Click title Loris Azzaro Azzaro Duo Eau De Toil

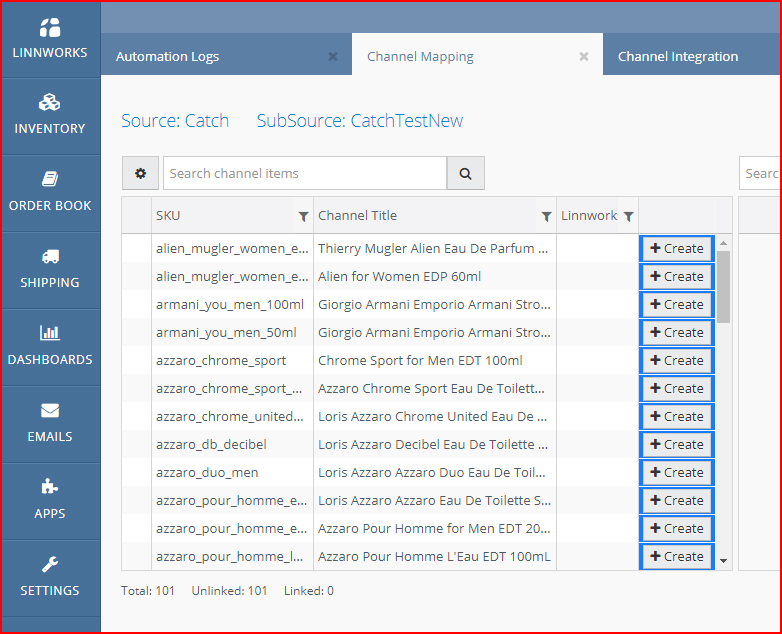point(432,472)
